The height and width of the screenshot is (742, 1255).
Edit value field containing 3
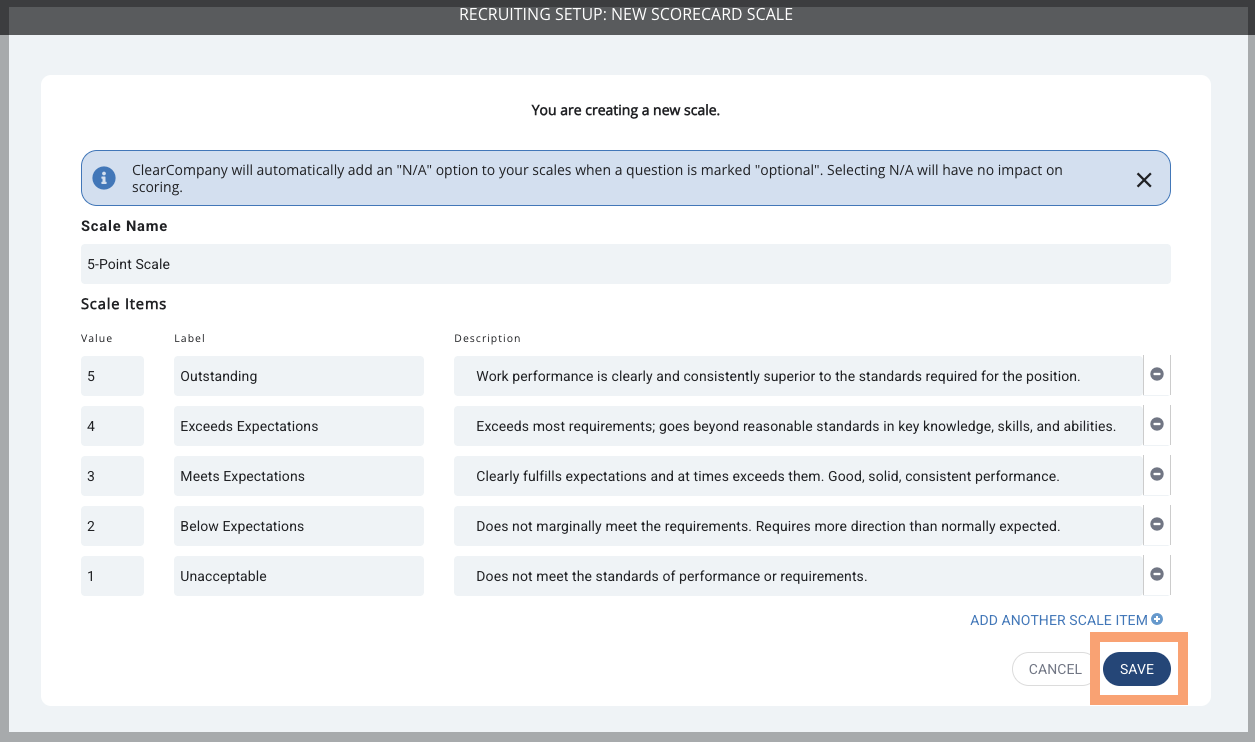112,476
